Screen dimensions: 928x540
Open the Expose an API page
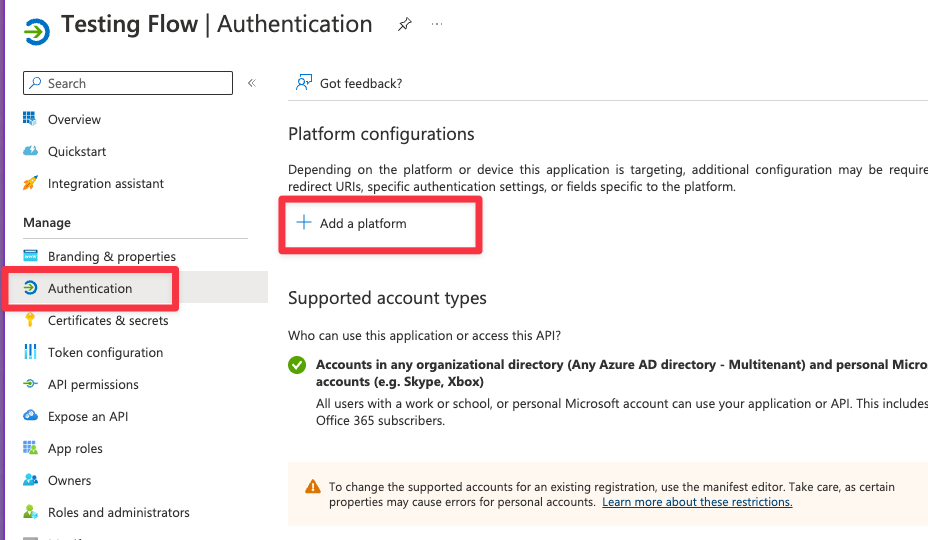tap(88, 416)
